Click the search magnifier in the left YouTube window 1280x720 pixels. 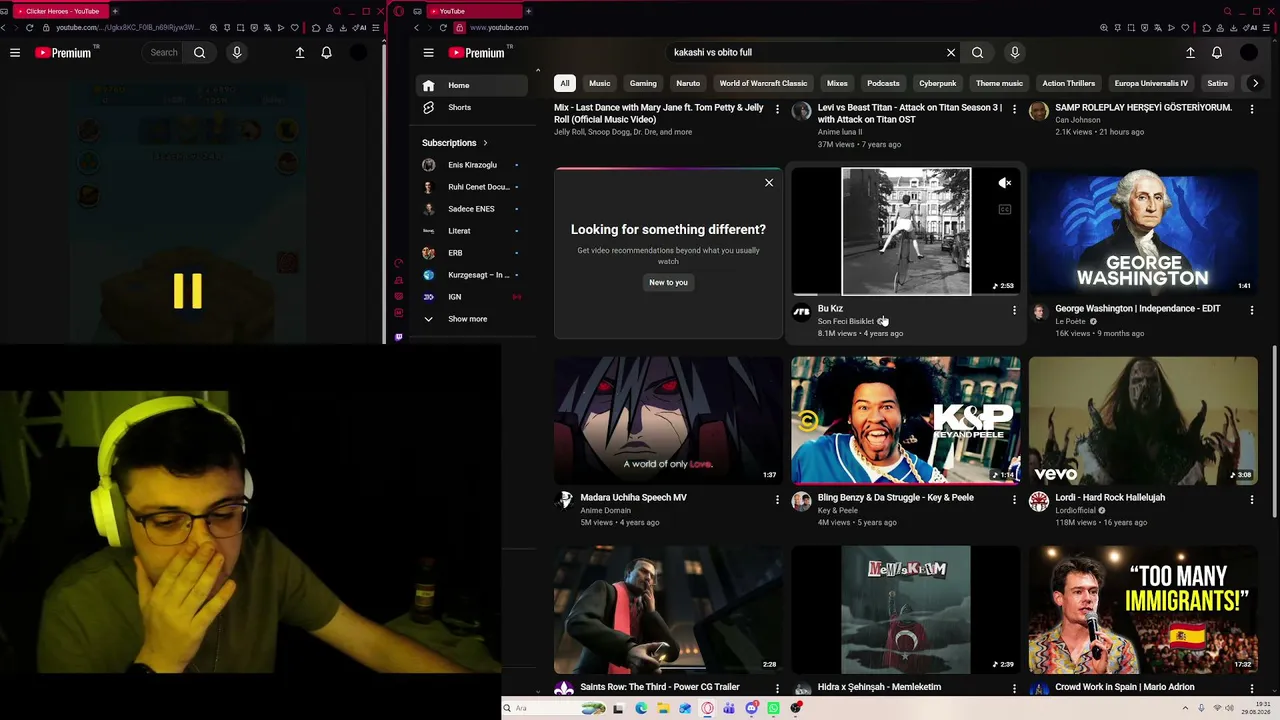pyautogui.click(x=200, y=53)
